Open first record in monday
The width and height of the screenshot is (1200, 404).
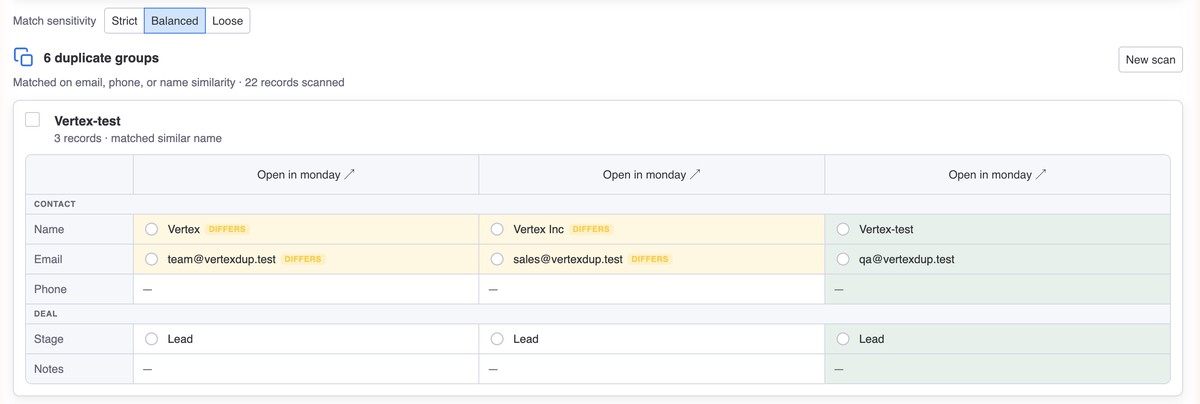point(306,175)
